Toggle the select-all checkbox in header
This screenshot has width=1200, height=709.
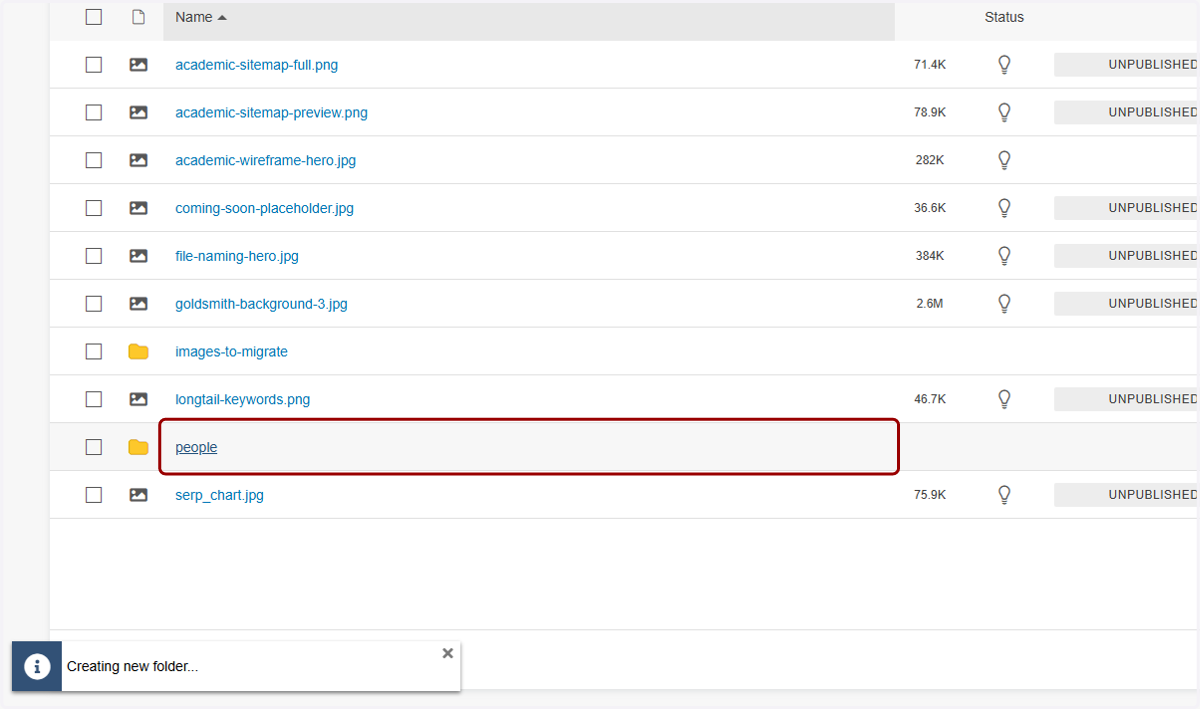[94, 17]
